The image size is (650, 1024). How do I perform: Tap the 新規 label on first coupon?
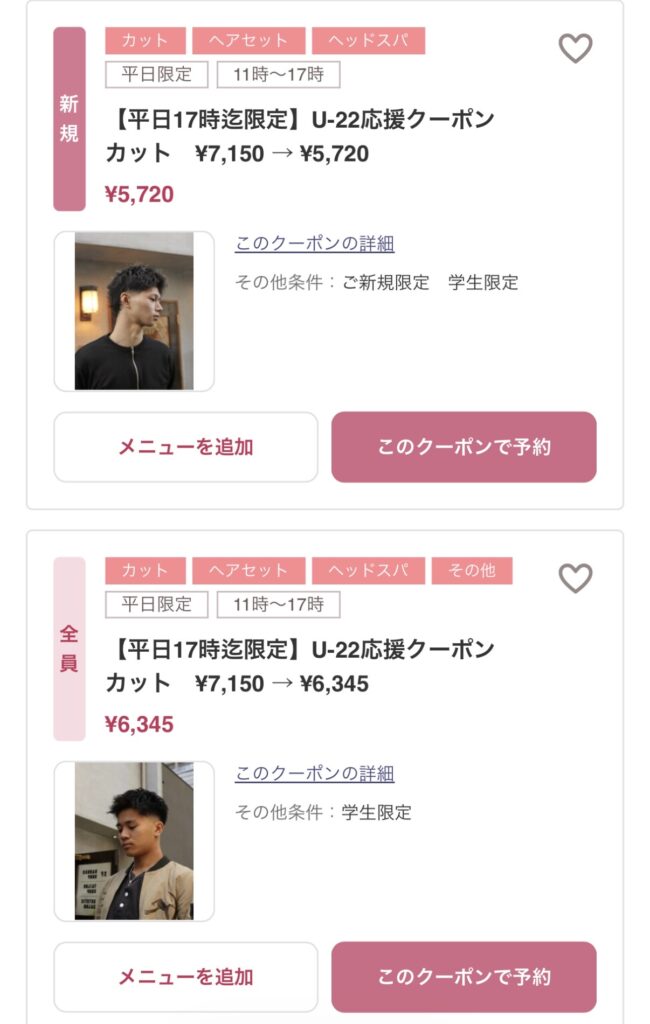(69, 119)
